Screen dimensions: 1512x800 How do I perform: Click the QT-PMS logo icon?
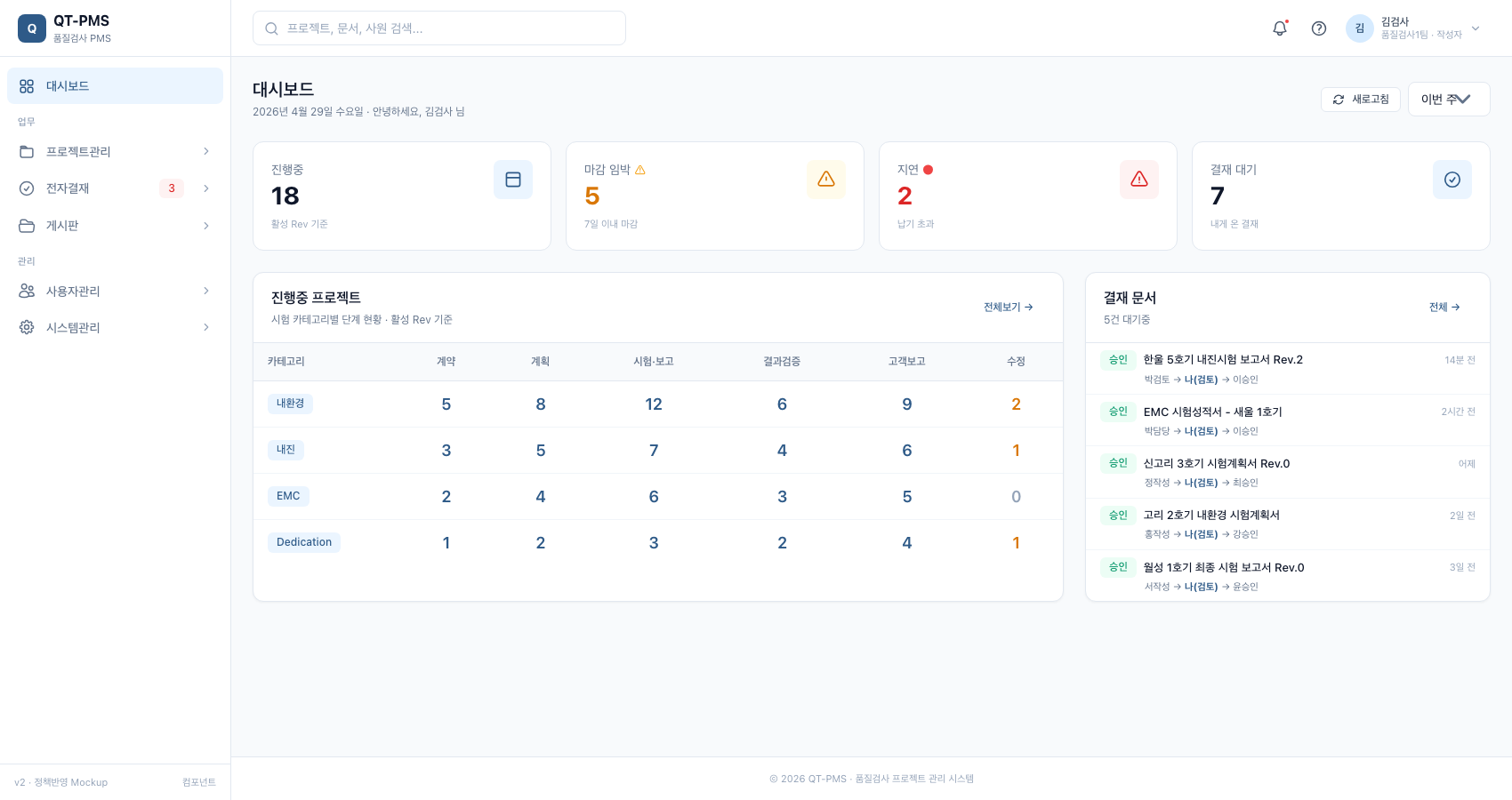pos(32,28)
